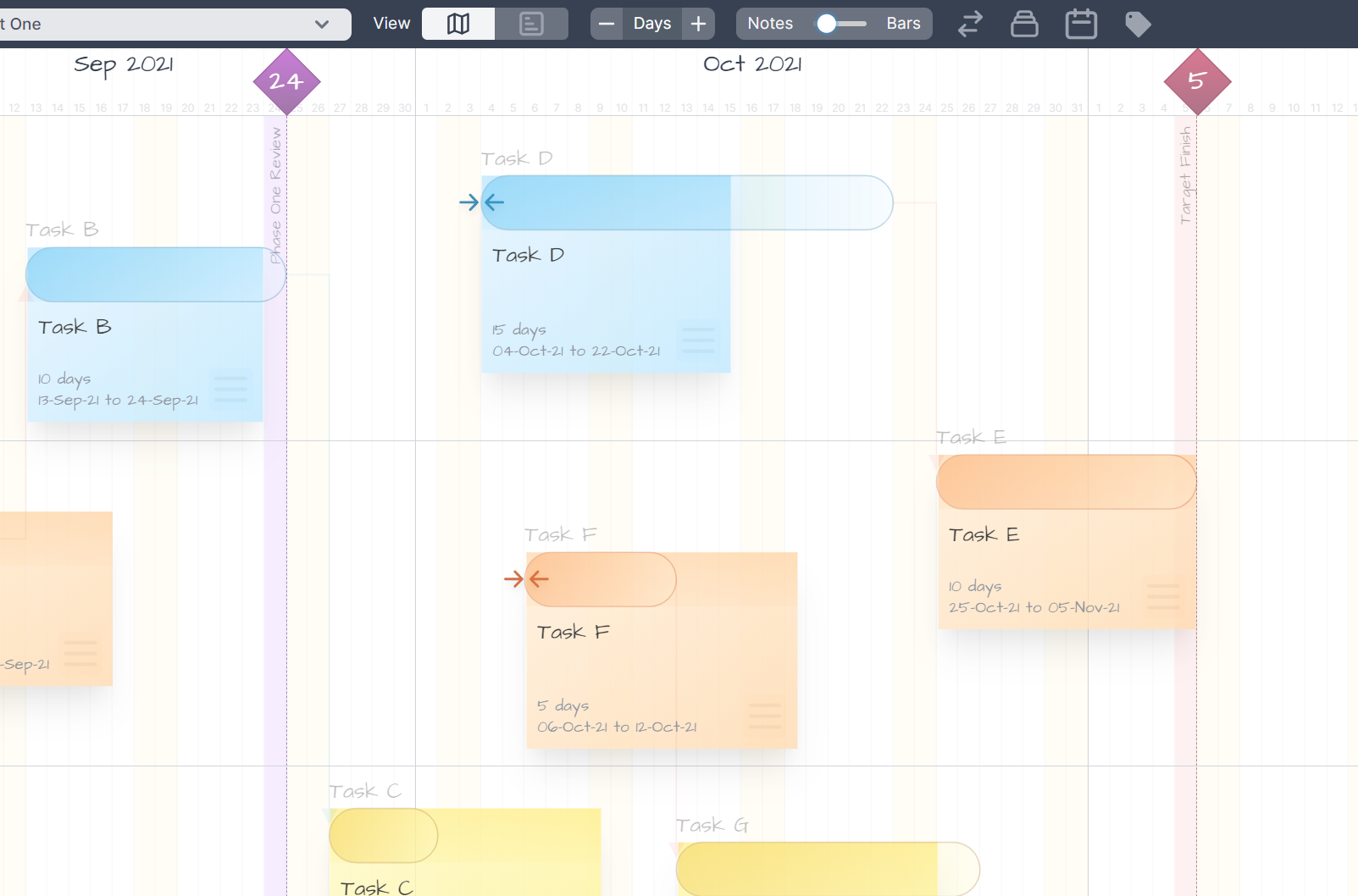This screenshot has width=1358, height=896.
Task: Click Task F dates 06-Oct-21 to 12-Oct-21
Action: coord(617,727)
